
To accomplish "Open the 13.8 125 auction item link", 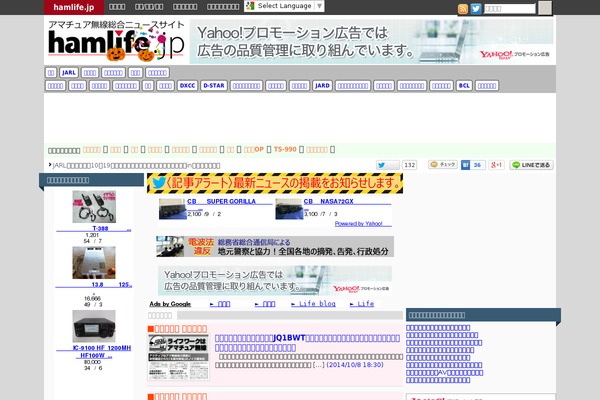I will tap(94, 285).
